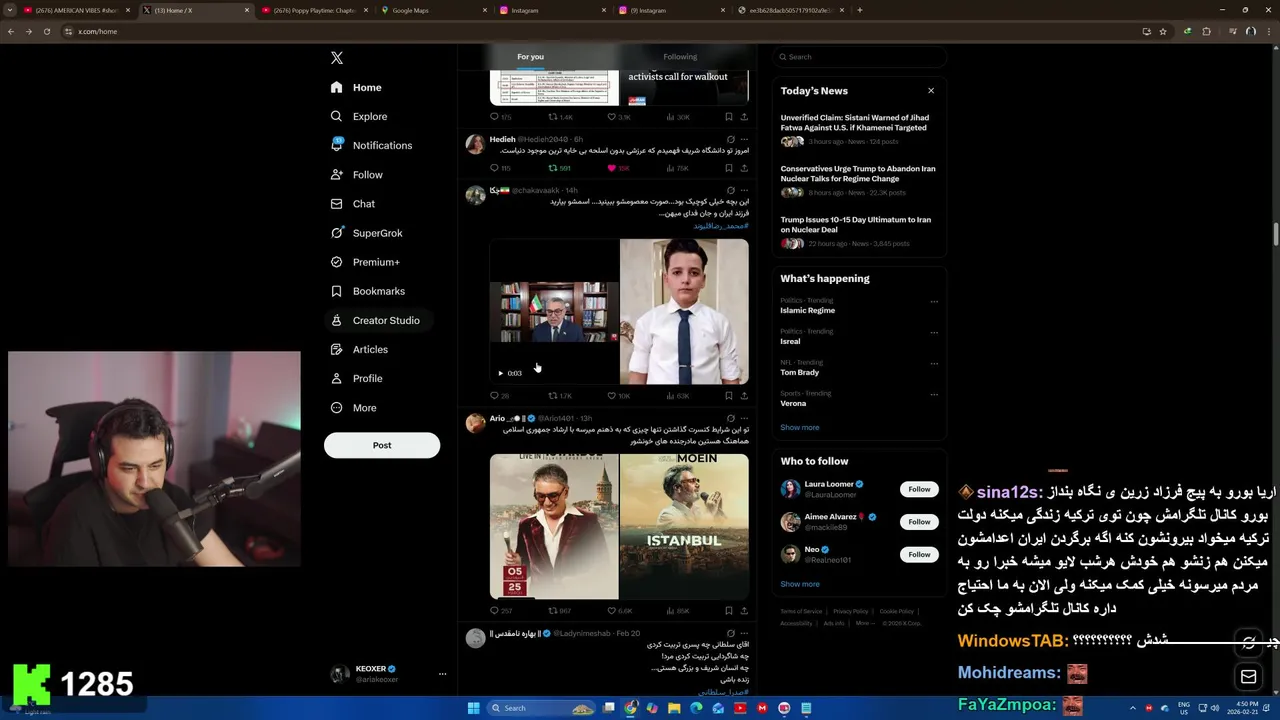This screenshot has width=1280, height=720.
Task: Follow Neo
Action: tap(919, 554)
